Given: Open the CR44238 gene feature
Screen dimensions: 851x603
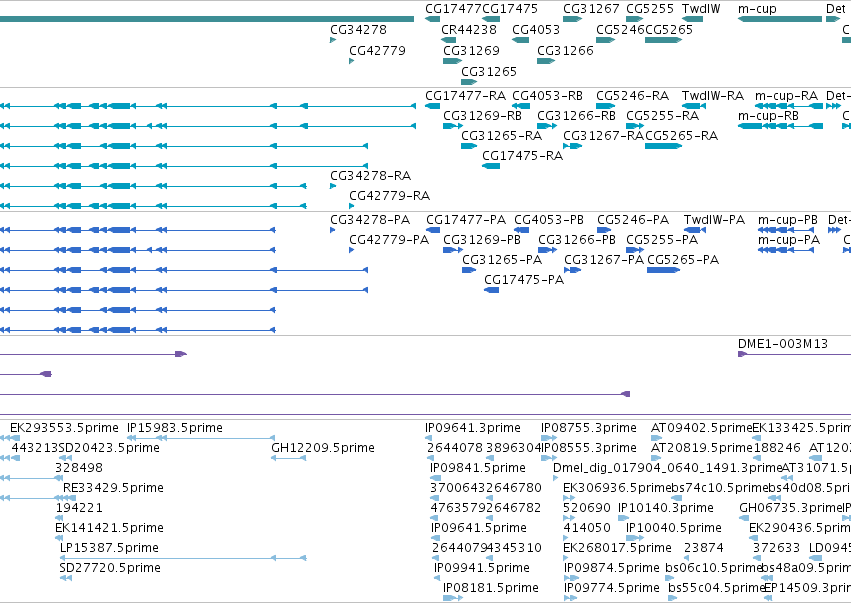Looking at the screenshot, I should pyautogui.click(x=448, y=40).
